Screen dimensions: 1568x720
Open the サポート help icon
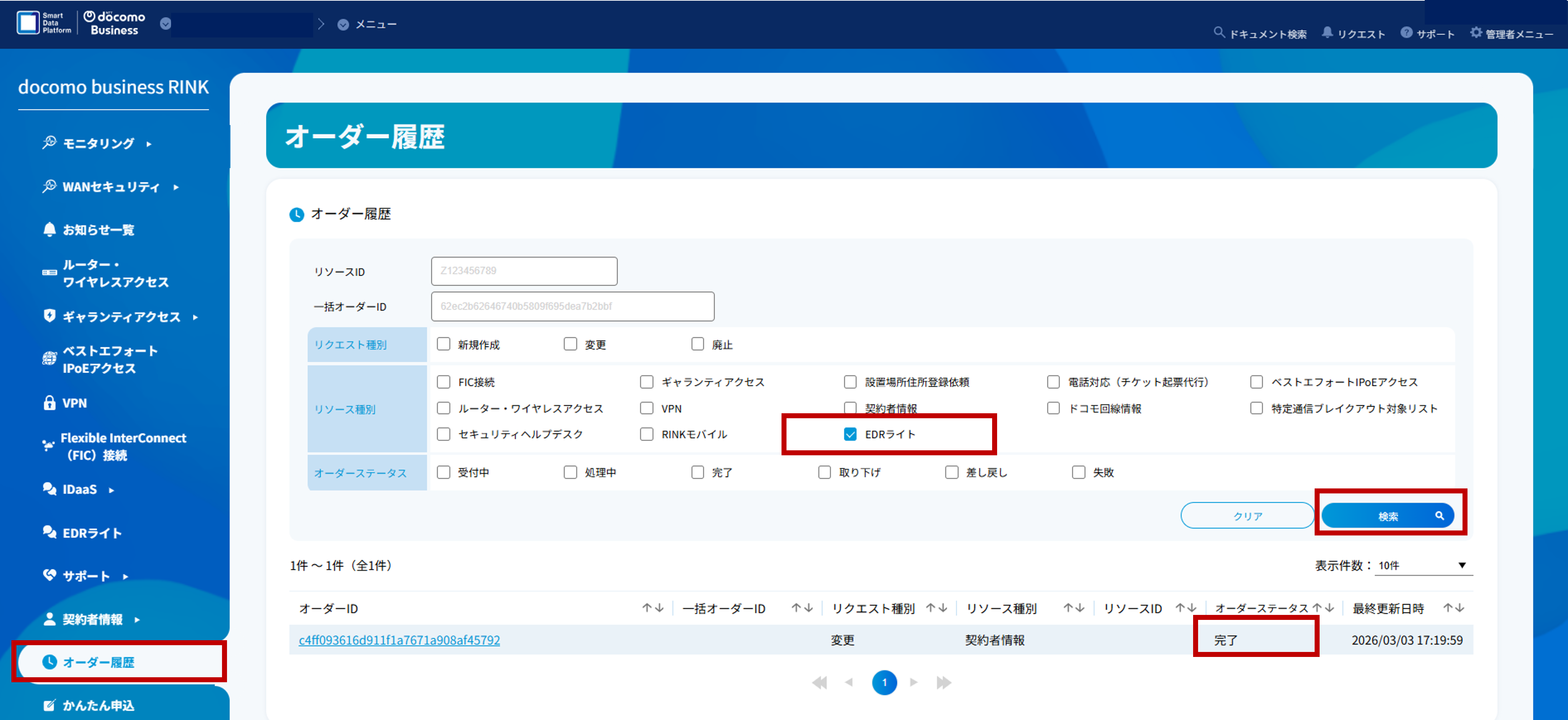[x=1406, y=33]
